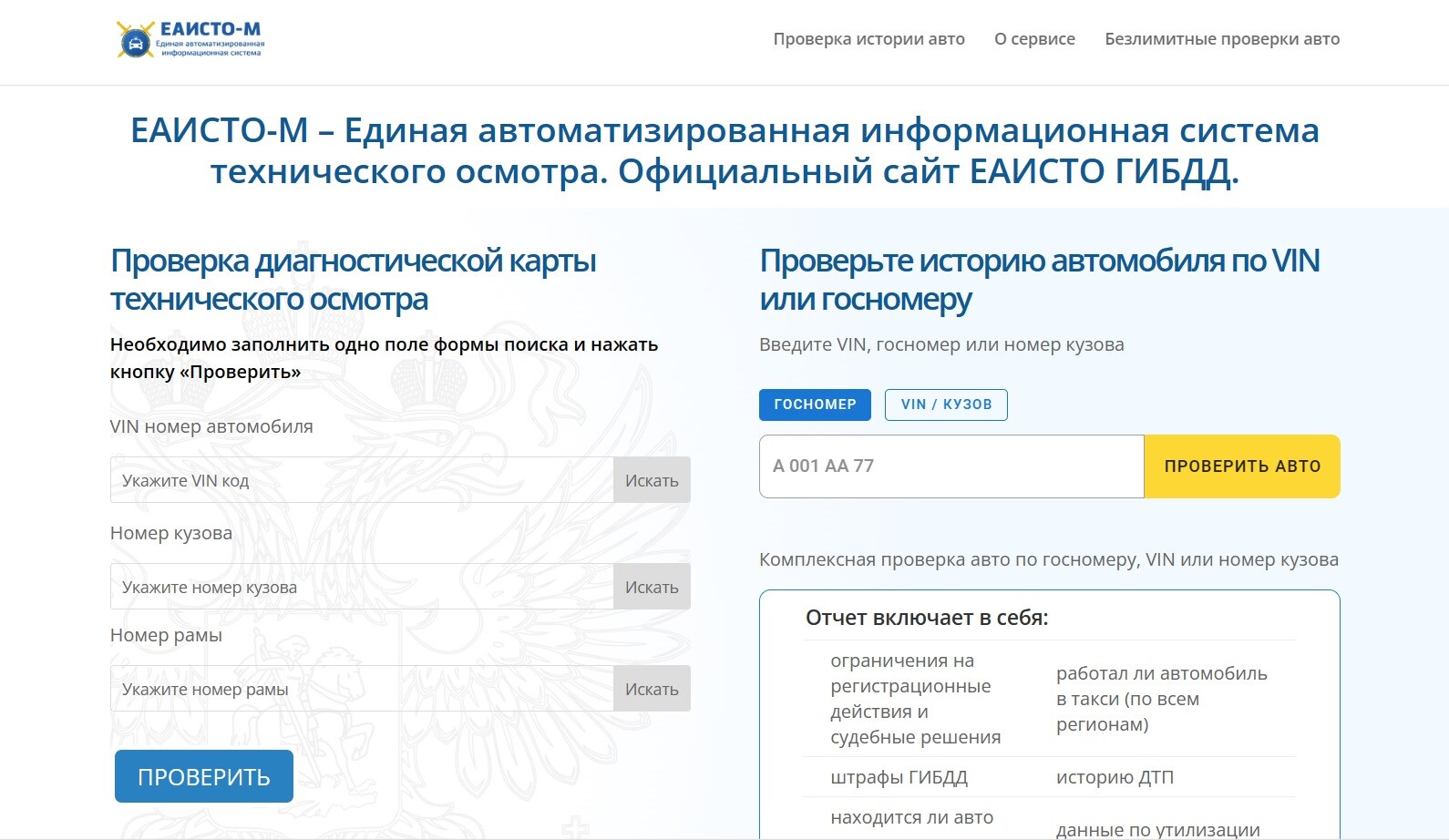
Task: Click the Проверка диагностической карты heading
Action: point(353,280)
